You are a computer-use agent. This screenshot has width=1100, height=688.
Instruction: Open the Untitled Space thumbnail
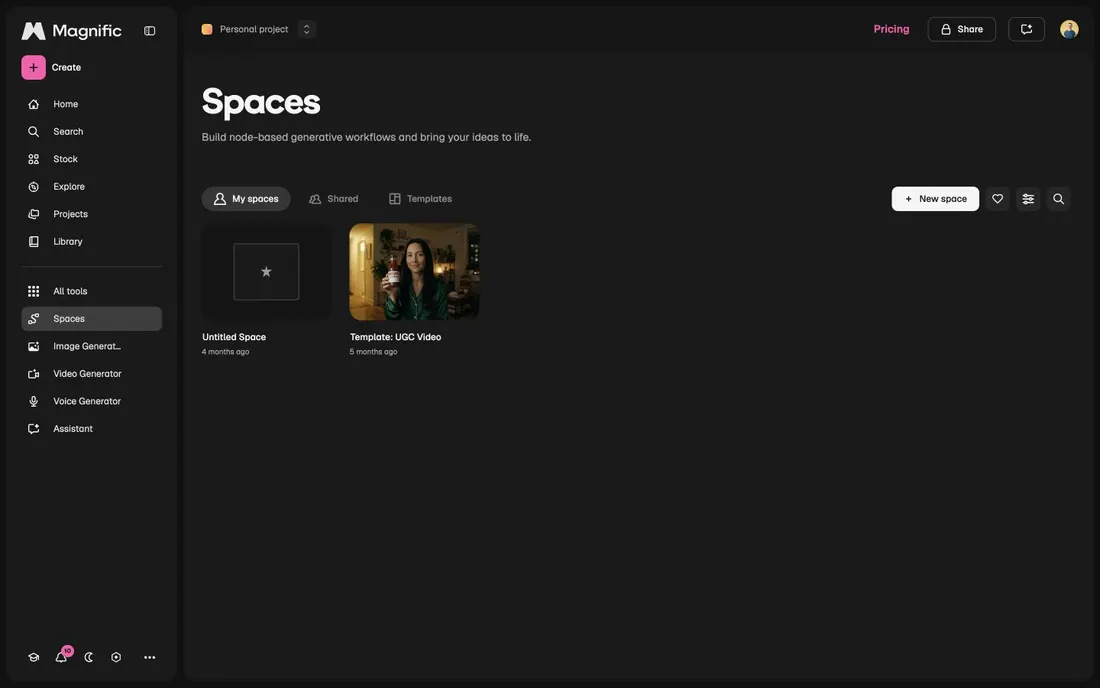(266, 271)
